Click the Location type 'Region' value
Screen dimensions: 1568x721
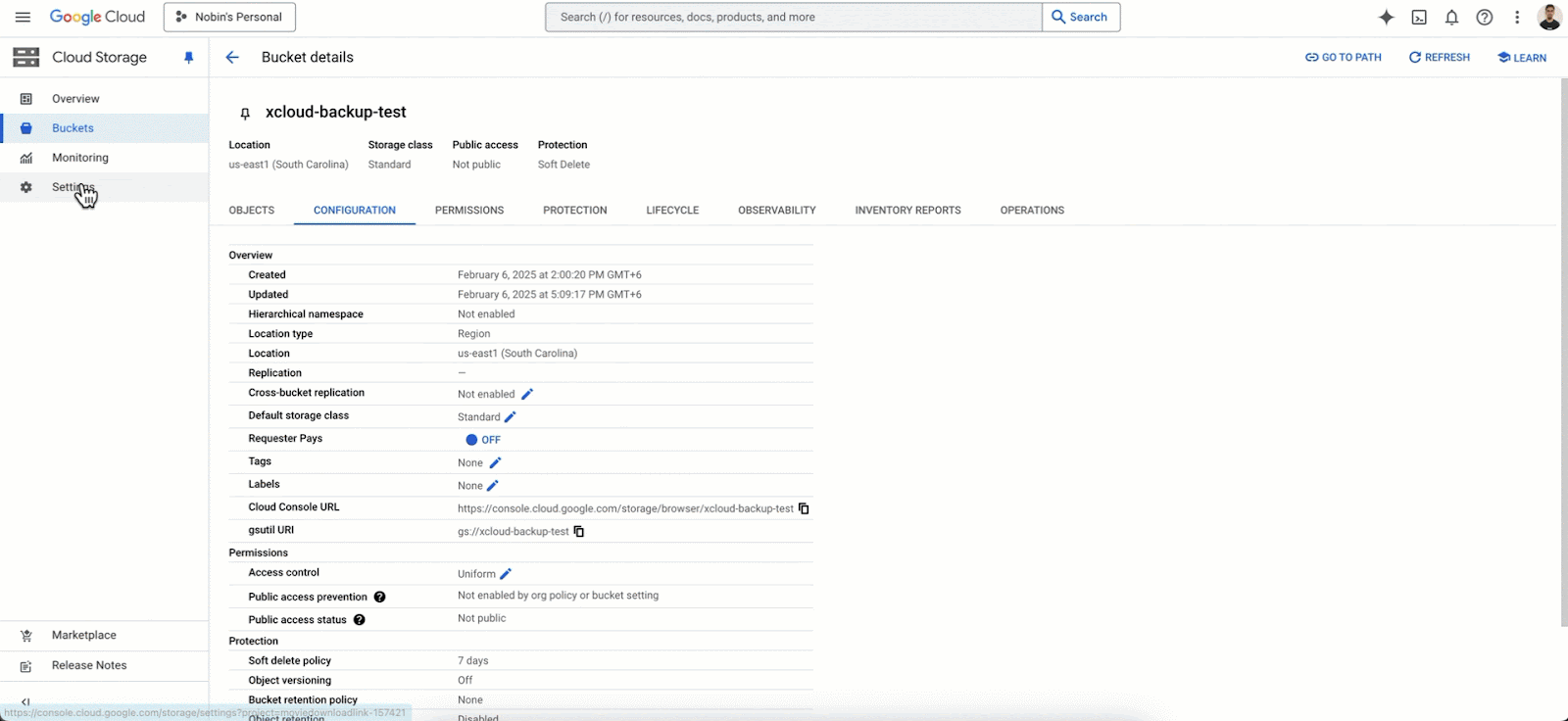pos(473,333)
